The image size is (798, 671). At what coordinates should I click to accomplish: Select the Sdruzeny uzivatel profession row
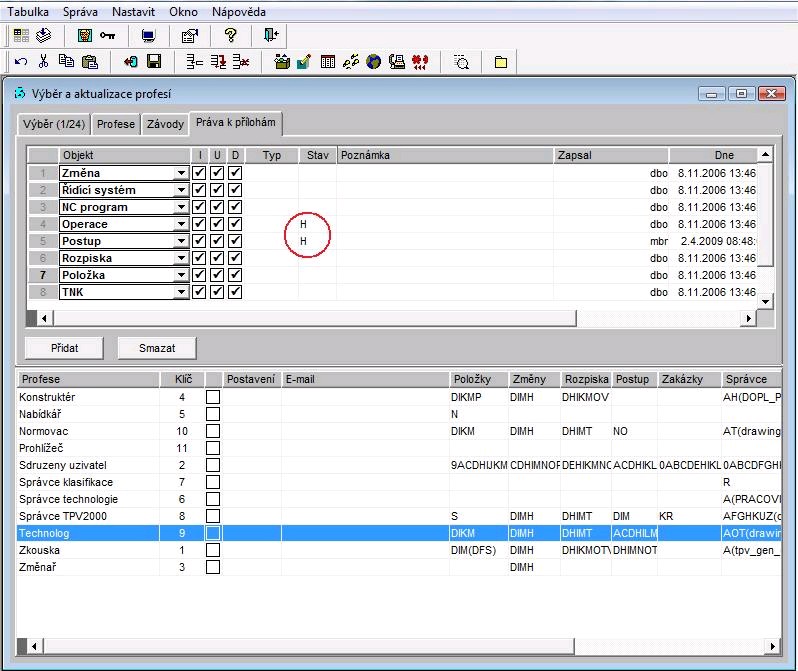point(399,465)
